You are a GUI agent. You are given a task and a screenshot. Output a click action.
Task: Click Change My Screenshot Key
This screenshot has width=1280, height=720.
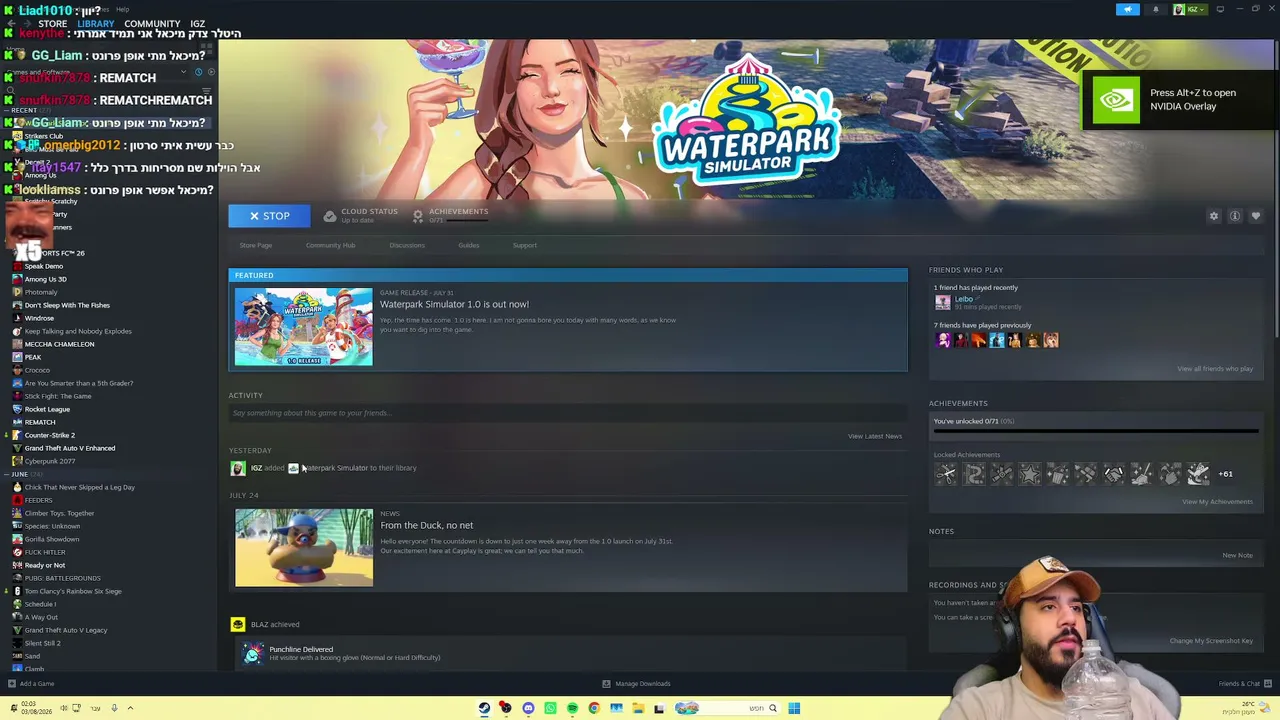point(1211,641)
